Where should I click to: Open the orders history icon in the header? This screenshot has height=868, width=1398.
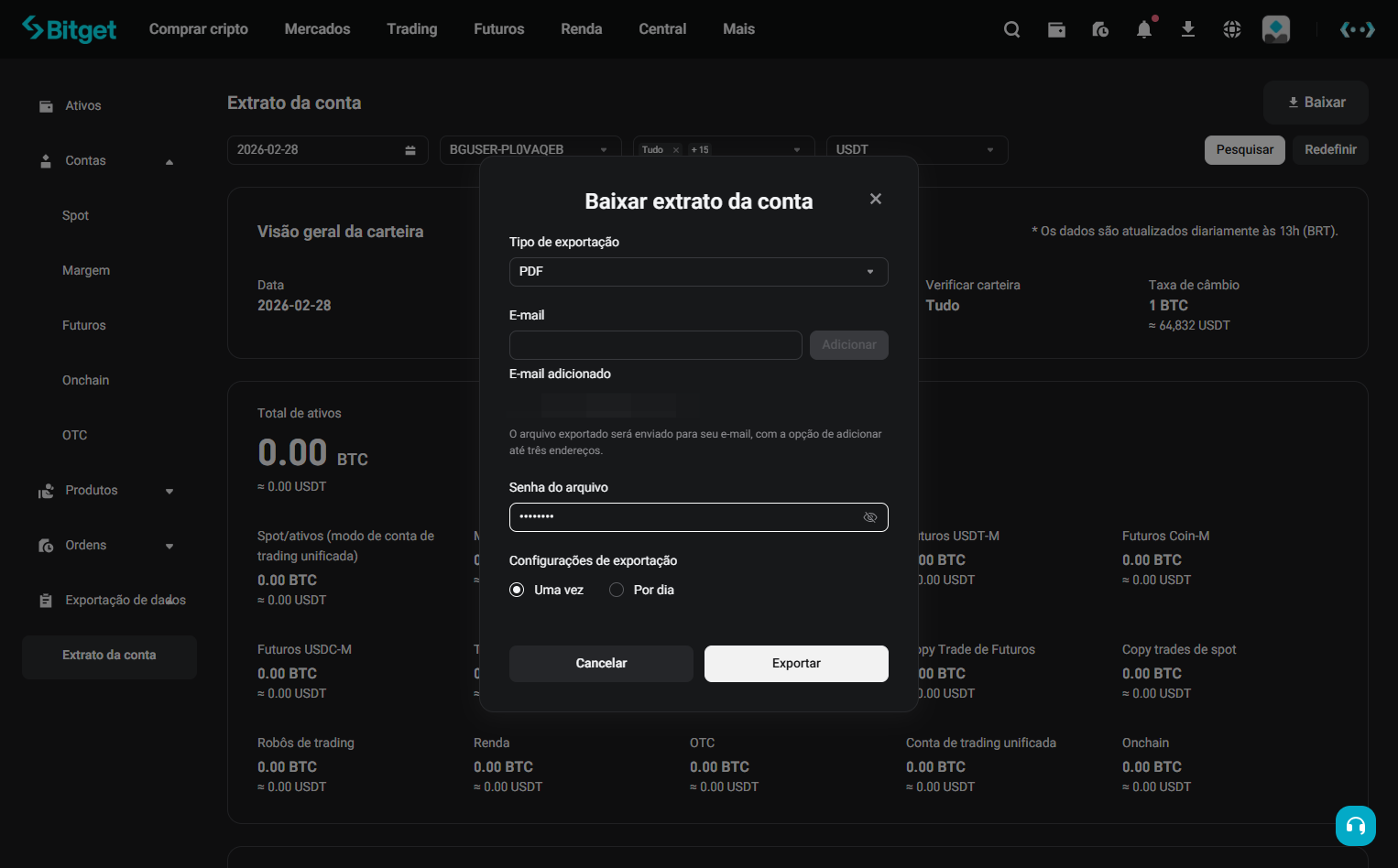[x=1100, y=29]
